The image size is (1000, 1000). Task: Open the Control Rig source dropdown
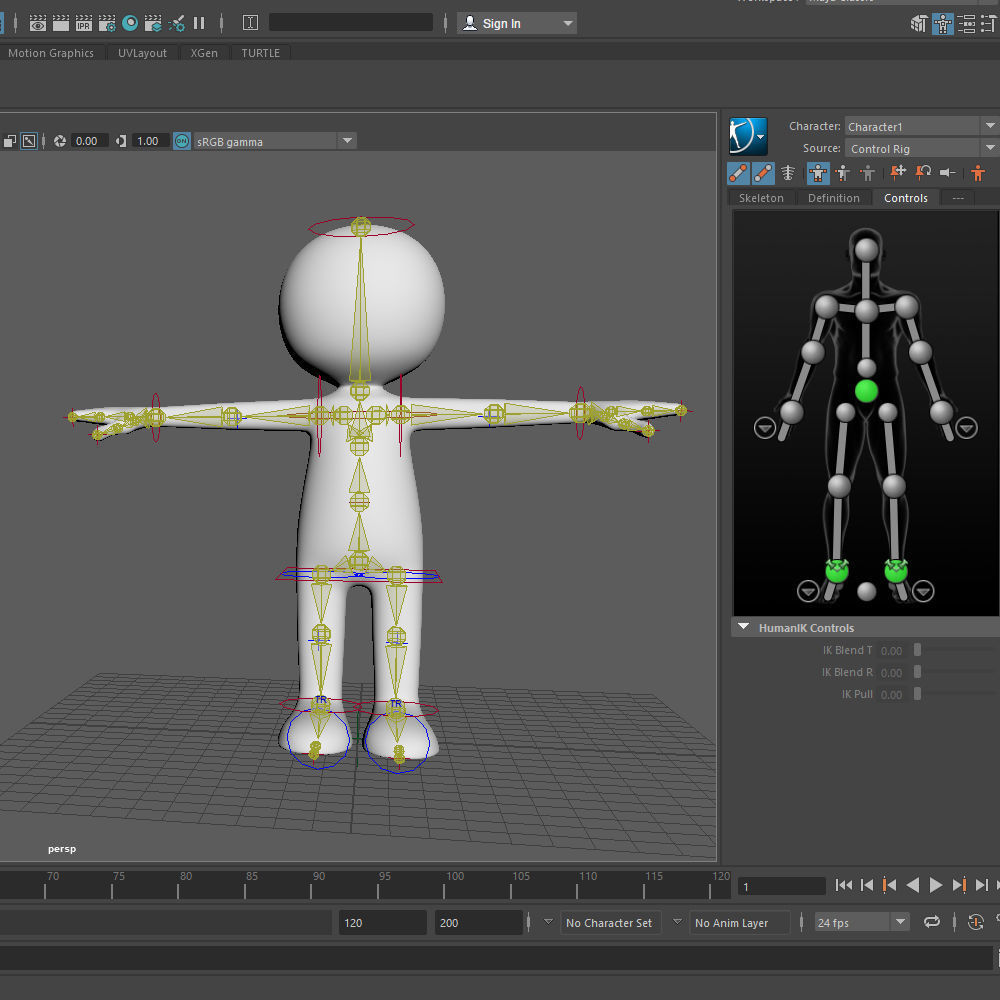[x=921, y=149]
